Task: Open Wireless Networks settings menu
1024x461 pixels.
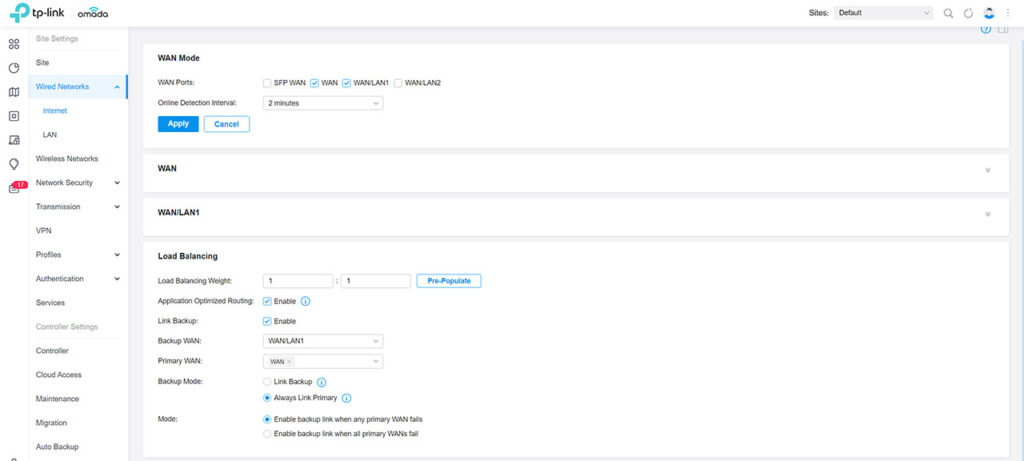Action: (67, 159)
